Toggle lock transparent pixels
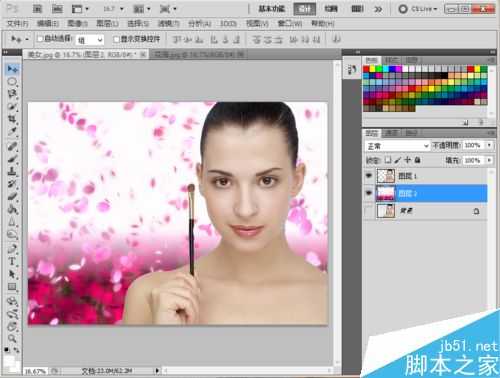 click(x=388, y=160)
